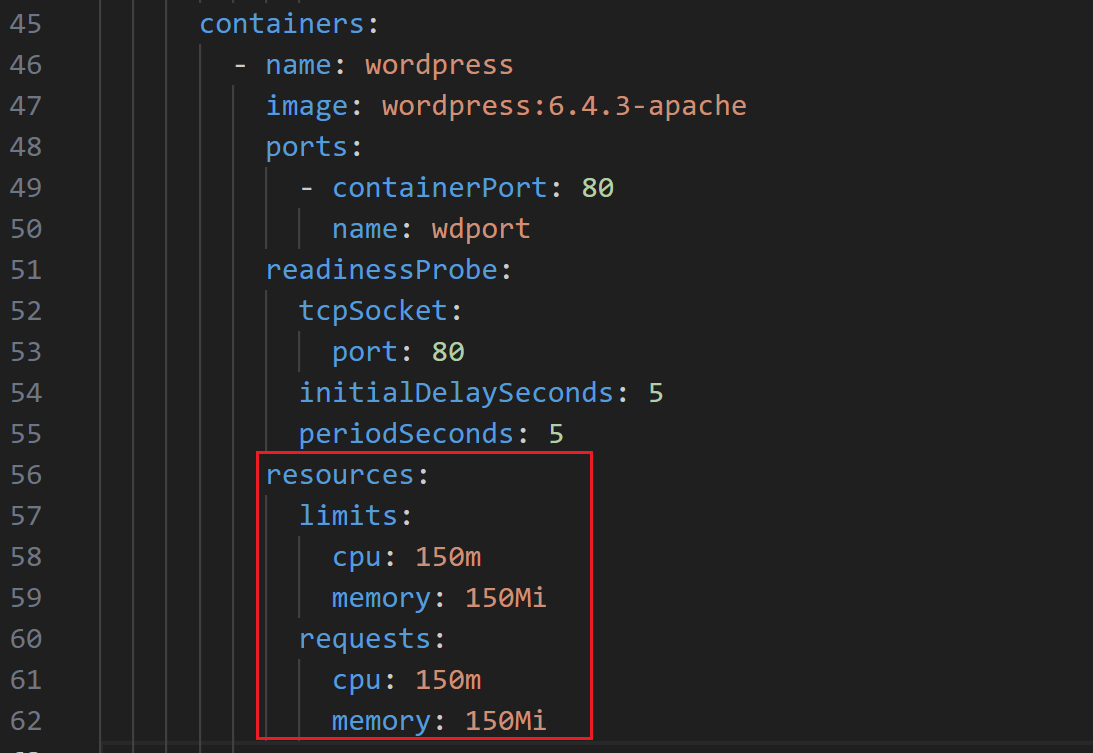Click the 'readinessProbe' key
This screenshot has width=1093, height=753.
pyautogui.click(x=382, y=270)
